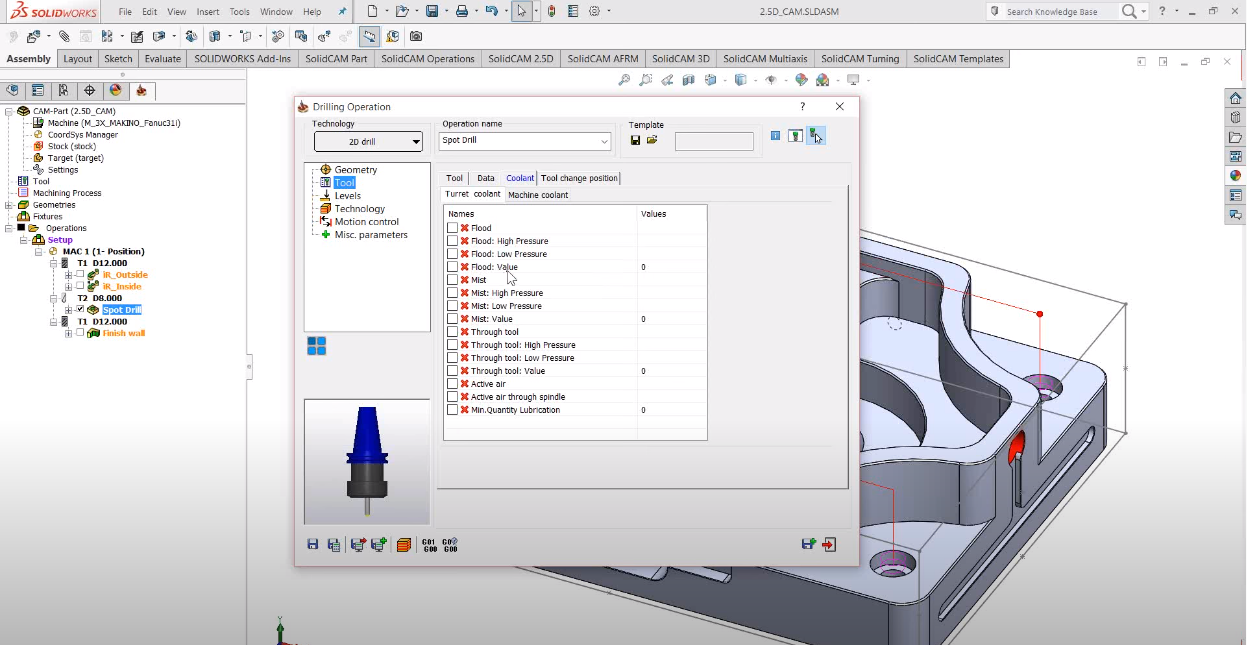Collapse the CAM-Part (2.5D_CAM) node

9,111
